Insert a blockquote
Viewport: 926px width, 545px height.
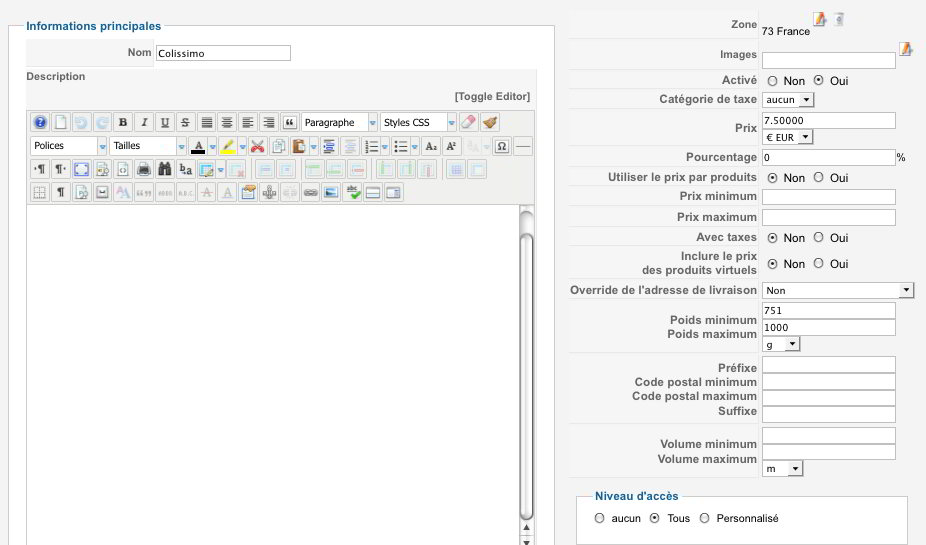click(289, 122)
